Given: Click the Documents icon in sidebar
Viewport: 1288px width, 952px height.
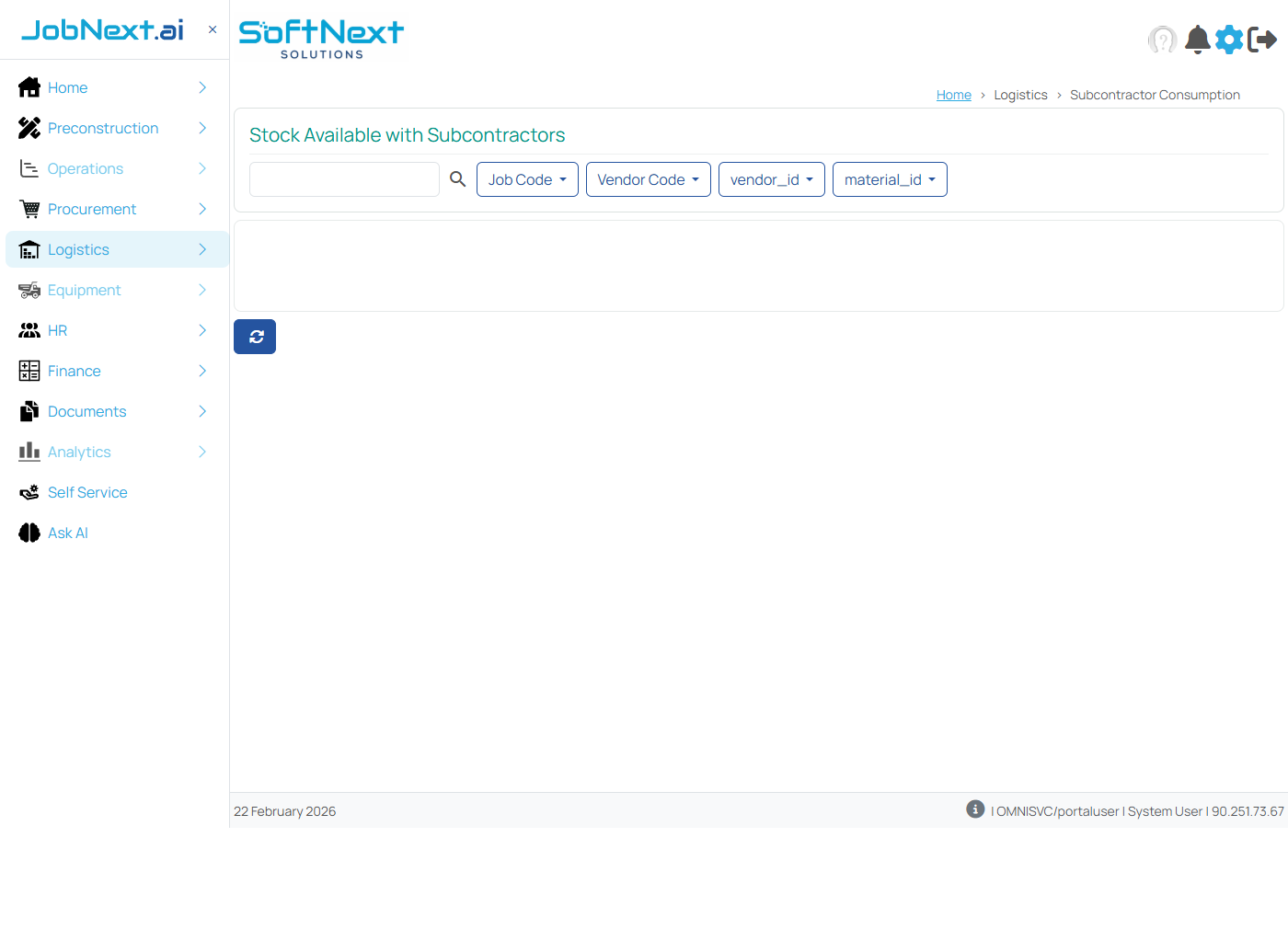Looking at the screenshot, I should coord(29,411).
